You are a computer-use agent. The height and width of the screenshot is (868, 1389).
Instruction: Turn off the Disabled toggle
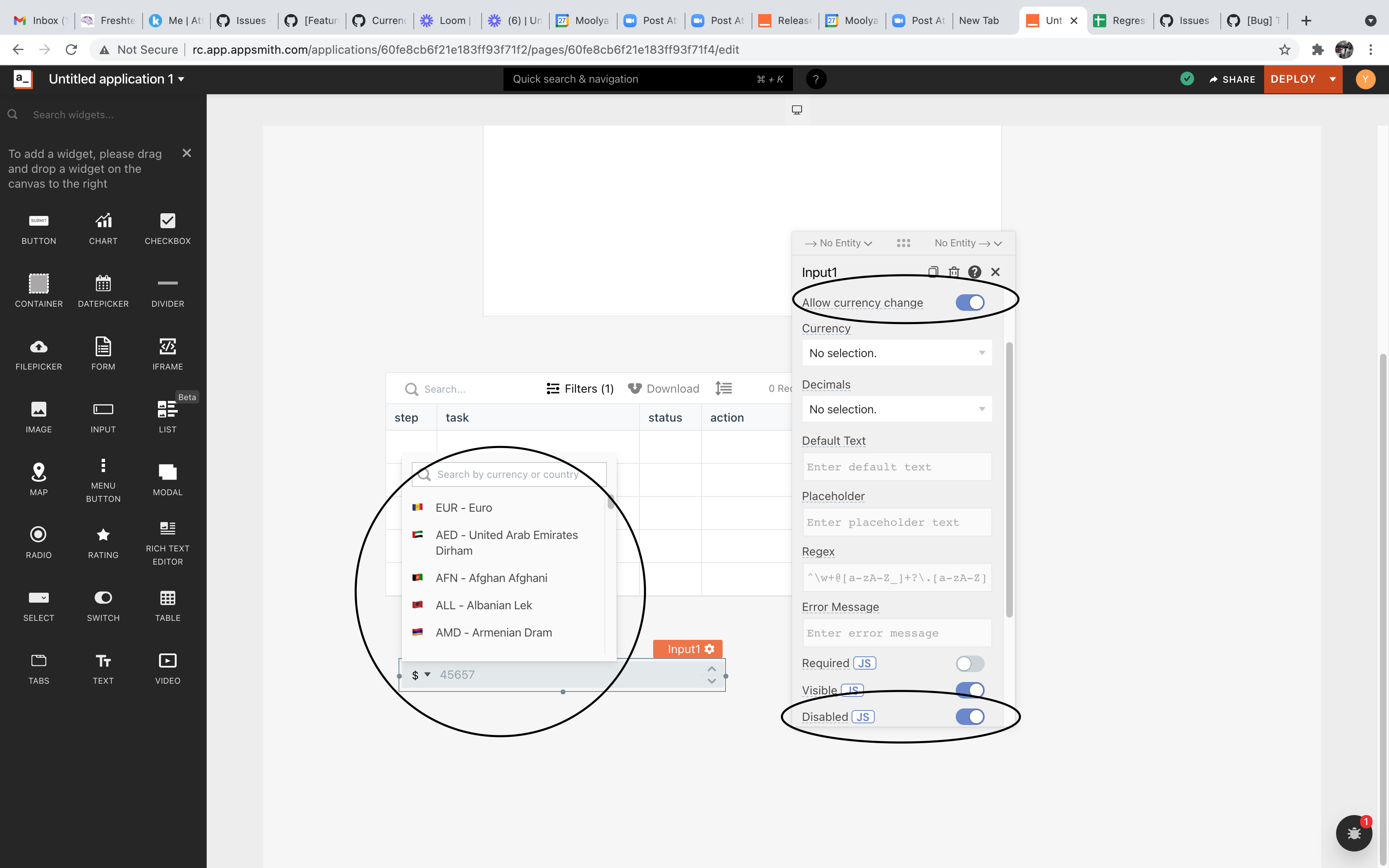tap(969, 716)
